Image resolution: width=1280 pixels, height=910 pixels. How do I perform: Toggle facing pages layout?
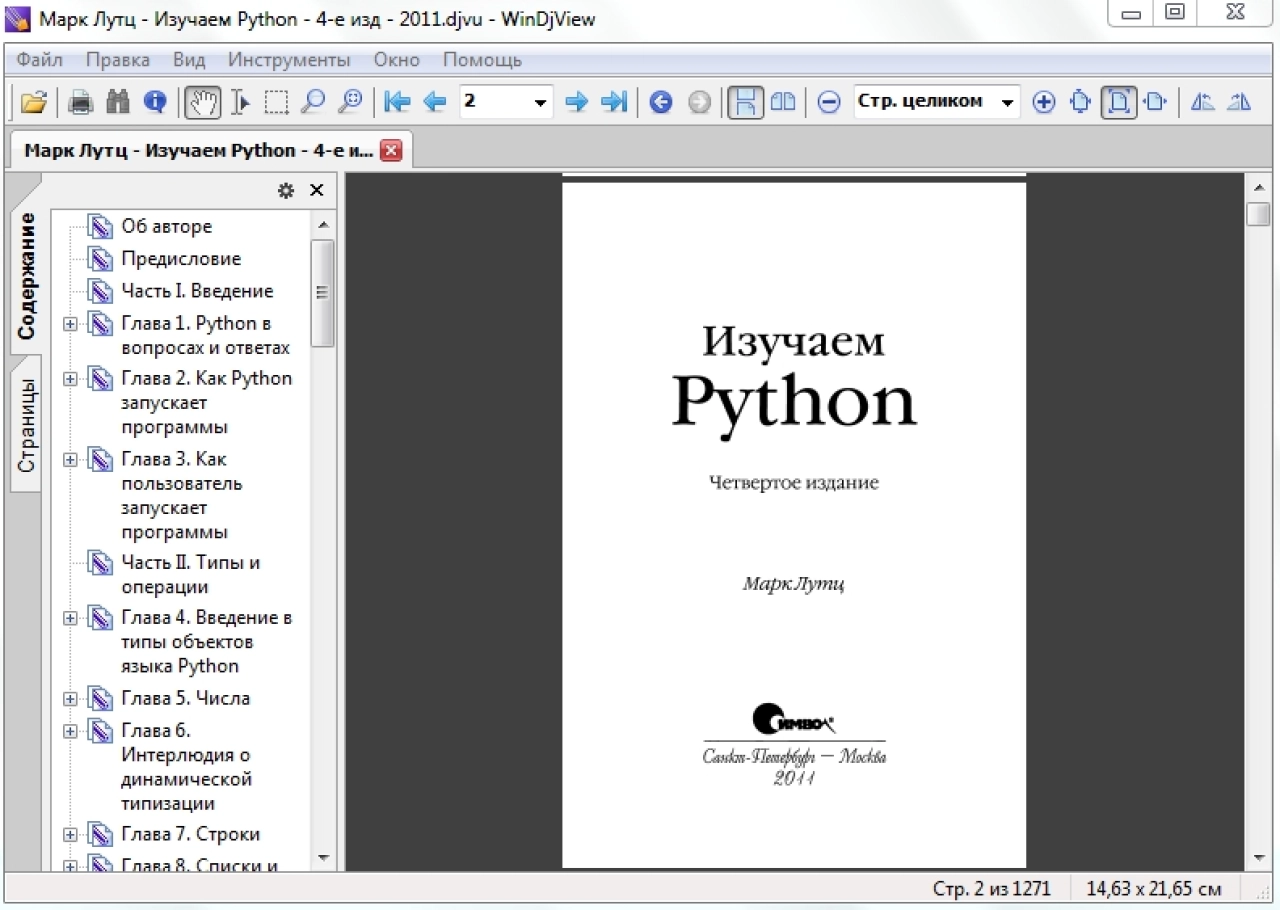point(782,101)
